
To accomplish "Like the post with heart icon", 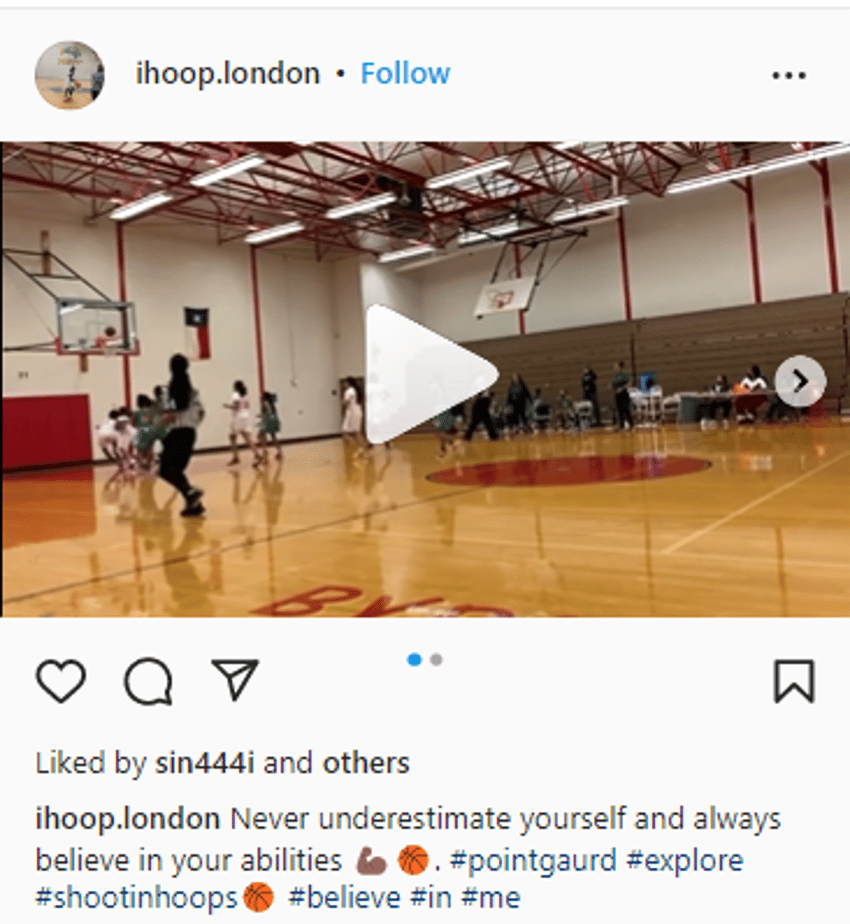I will pyautogui.click(x=61, y=681).
